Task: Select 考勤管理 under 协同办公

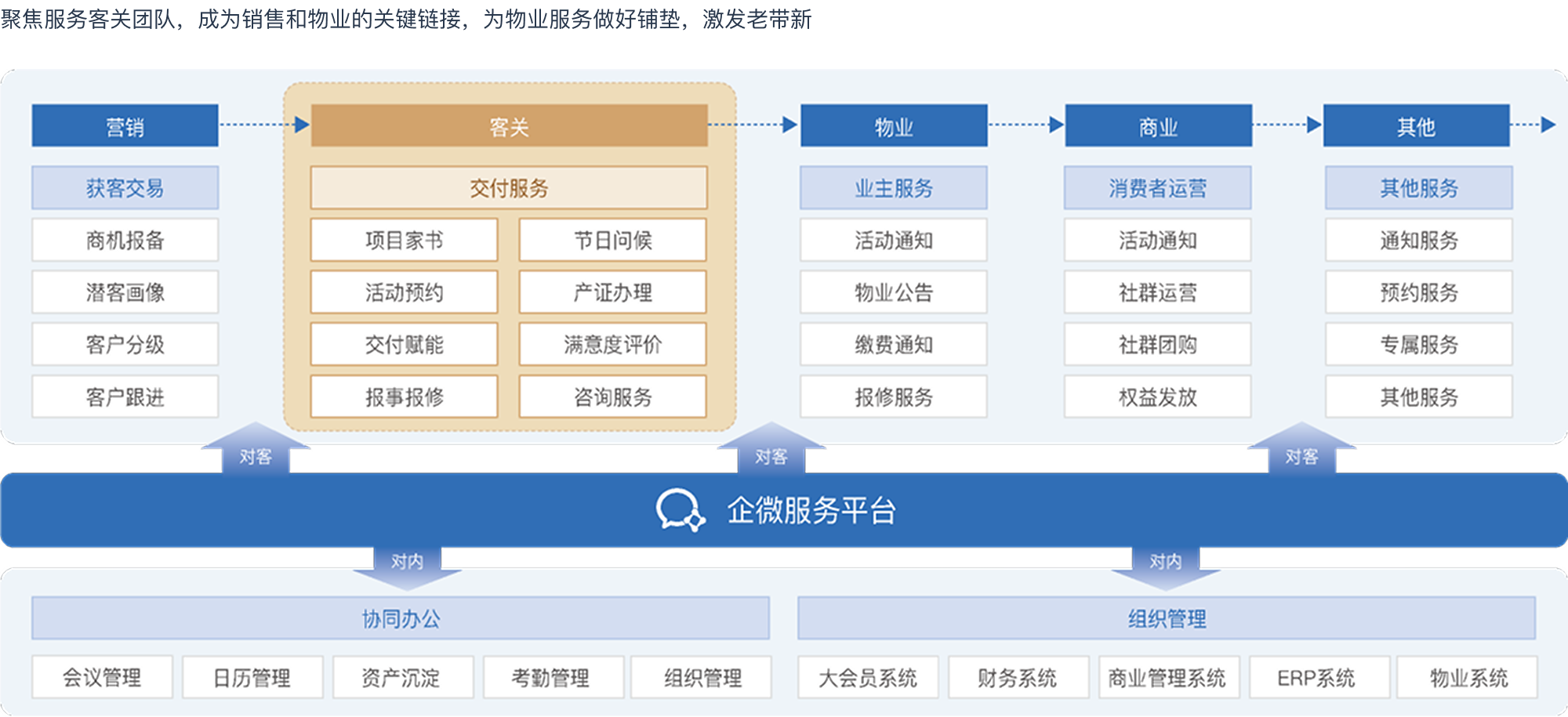Action: [x=551, y=678]
